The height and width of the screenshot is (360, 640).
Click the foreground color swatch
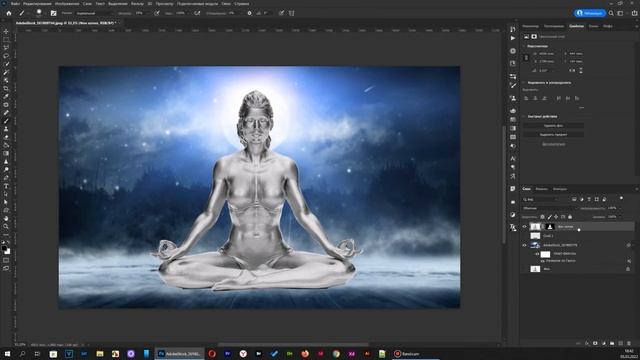pos(4,248)
